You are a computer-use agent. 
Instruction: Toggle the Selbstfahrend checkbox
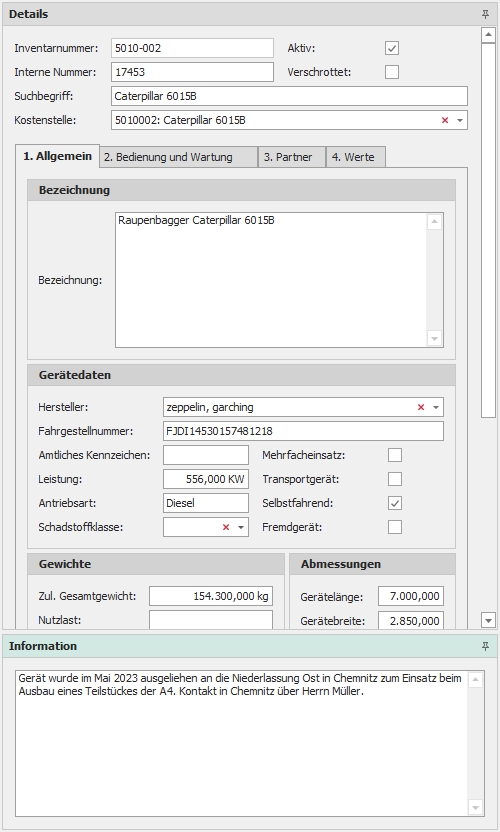click(x=395, y=503)
